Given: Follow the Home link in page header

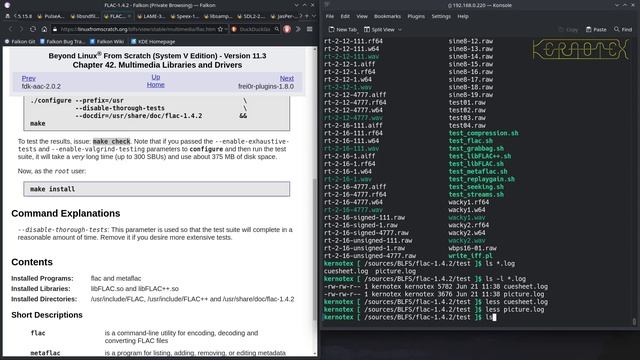Looking at the screenshot, I should [156, 84].
